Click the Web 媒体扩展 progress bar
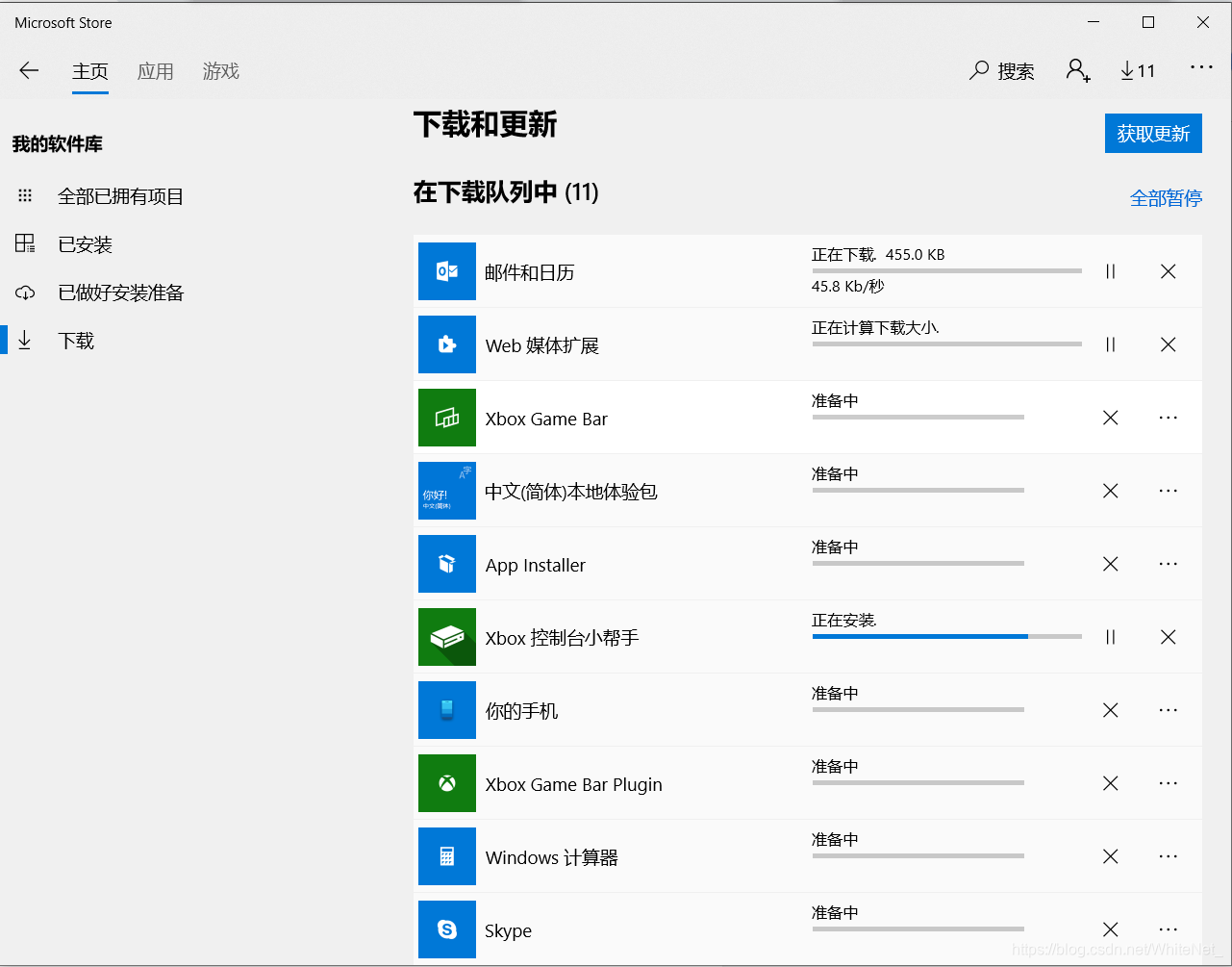This screenshot has width=1232, height=967. click(x=947, y=344)
